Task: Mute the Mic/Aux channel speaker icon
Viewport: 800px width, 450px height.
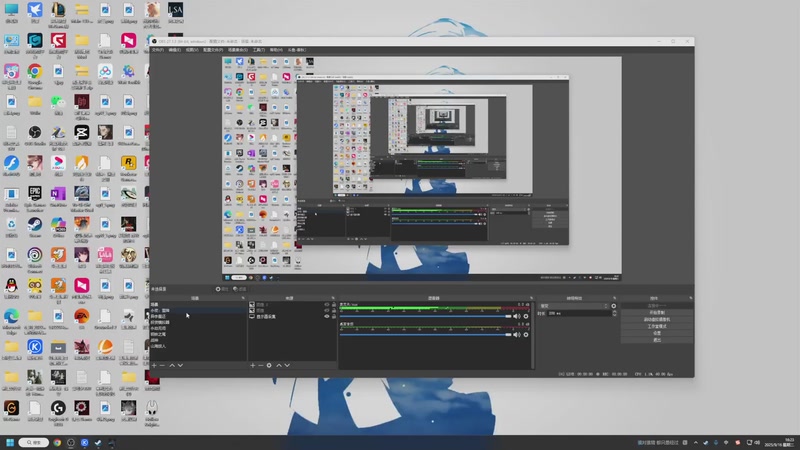Action: 517,316
